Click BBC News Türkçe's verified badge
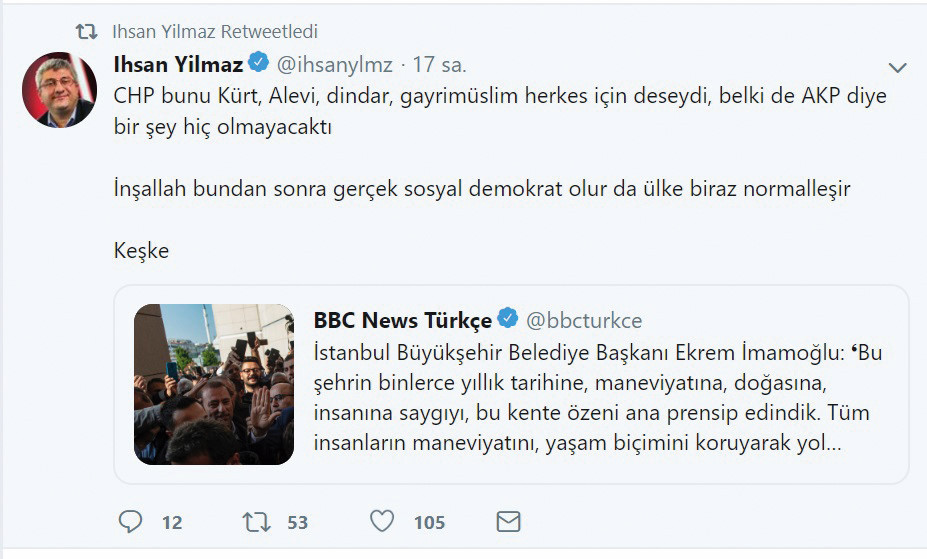 tap(508, 319)
